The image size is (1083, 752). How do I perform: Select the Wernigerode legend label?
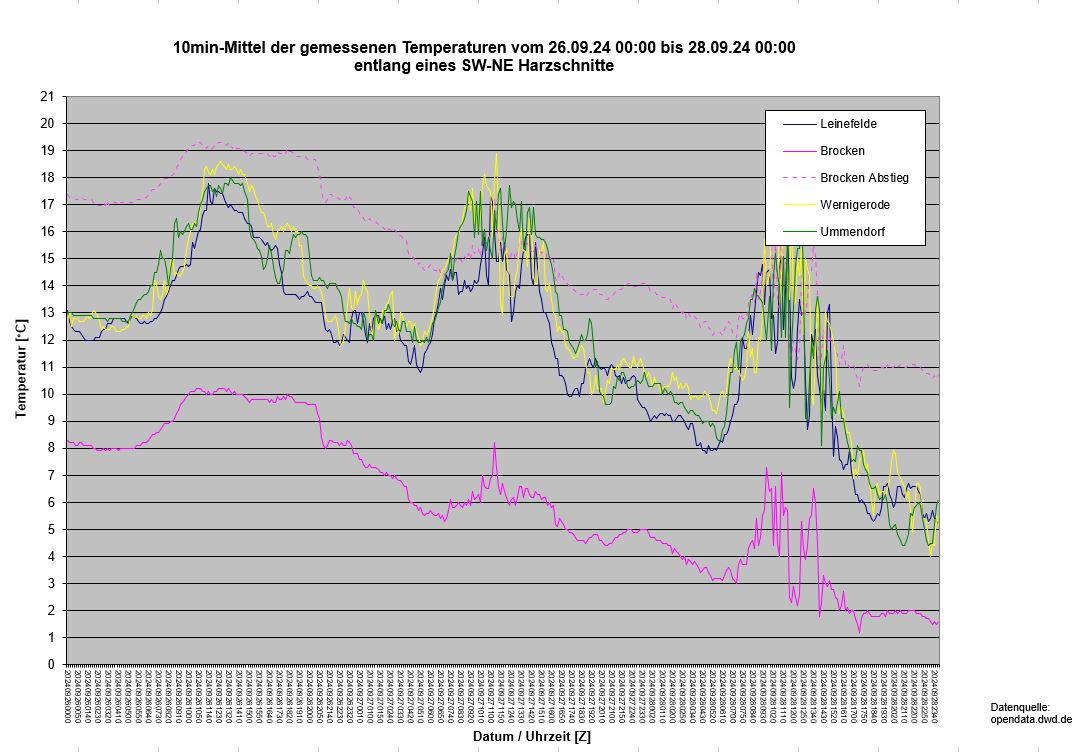pos(854,205)
